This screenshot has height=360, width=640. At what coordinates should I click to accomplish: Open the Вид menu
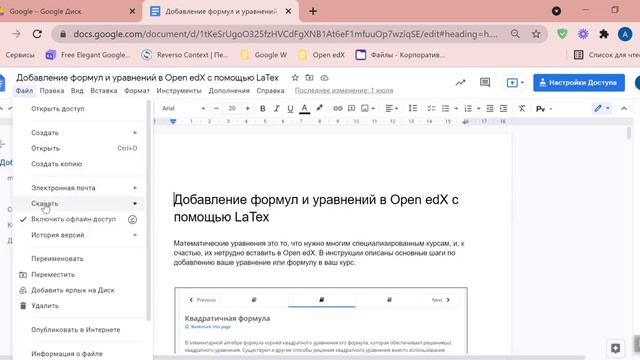point(77,91)
